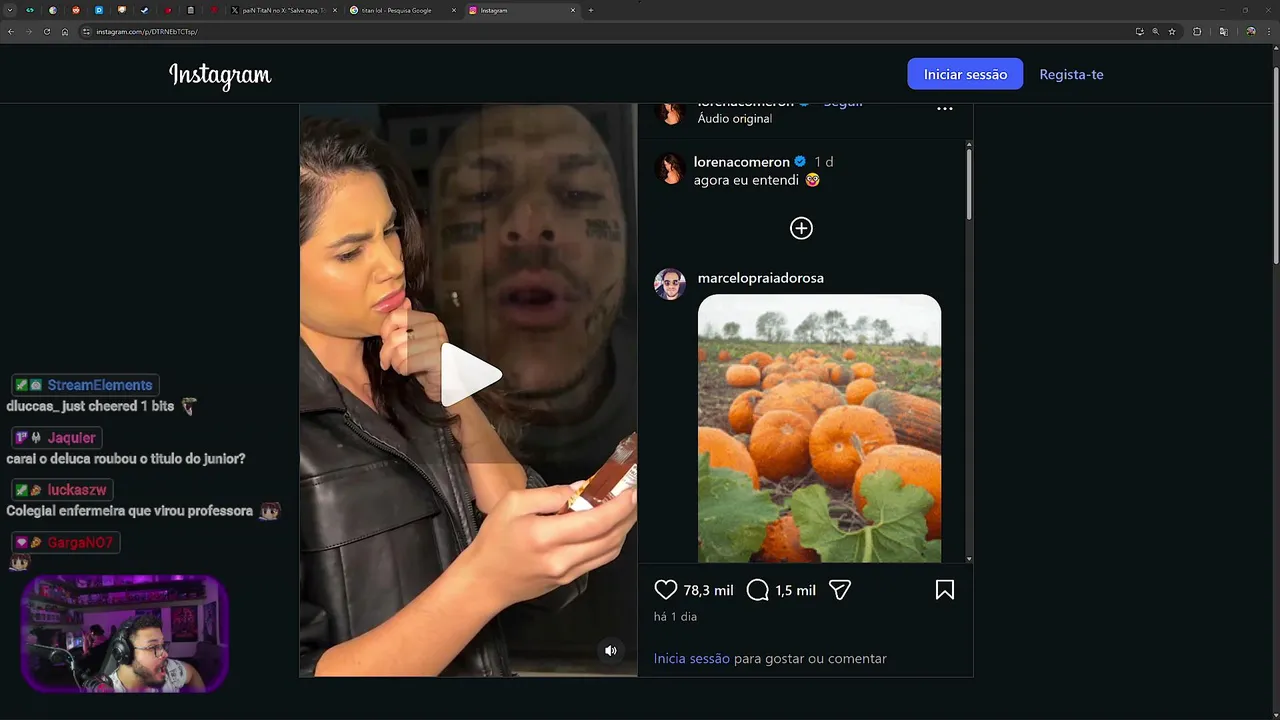The height and width of the screenshot is (720, 1280).
Task: Click the 1,5 mil comments count
Action: [x=795, y=590]
